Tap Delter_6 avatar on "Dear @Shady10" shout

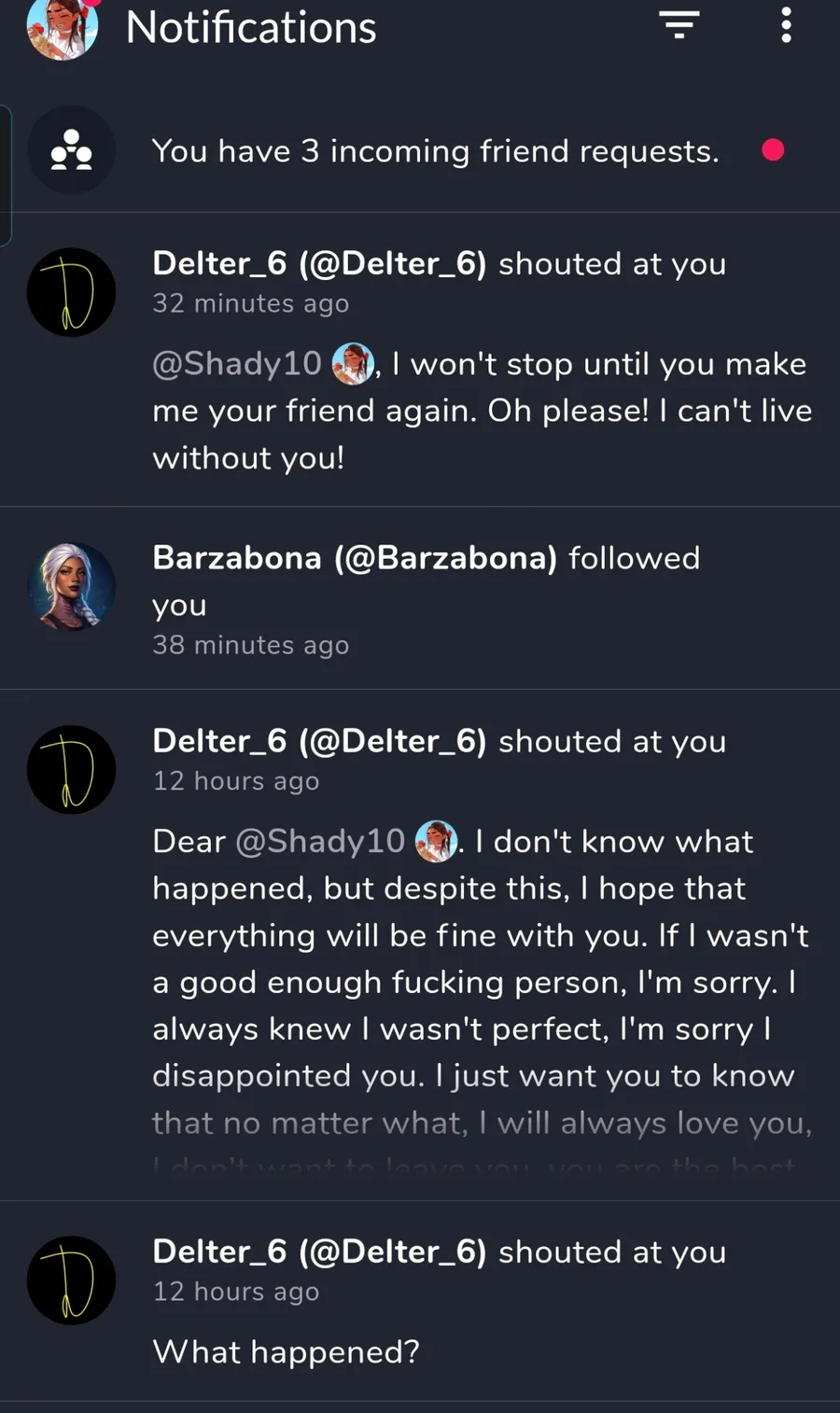(x=71, y=770)
